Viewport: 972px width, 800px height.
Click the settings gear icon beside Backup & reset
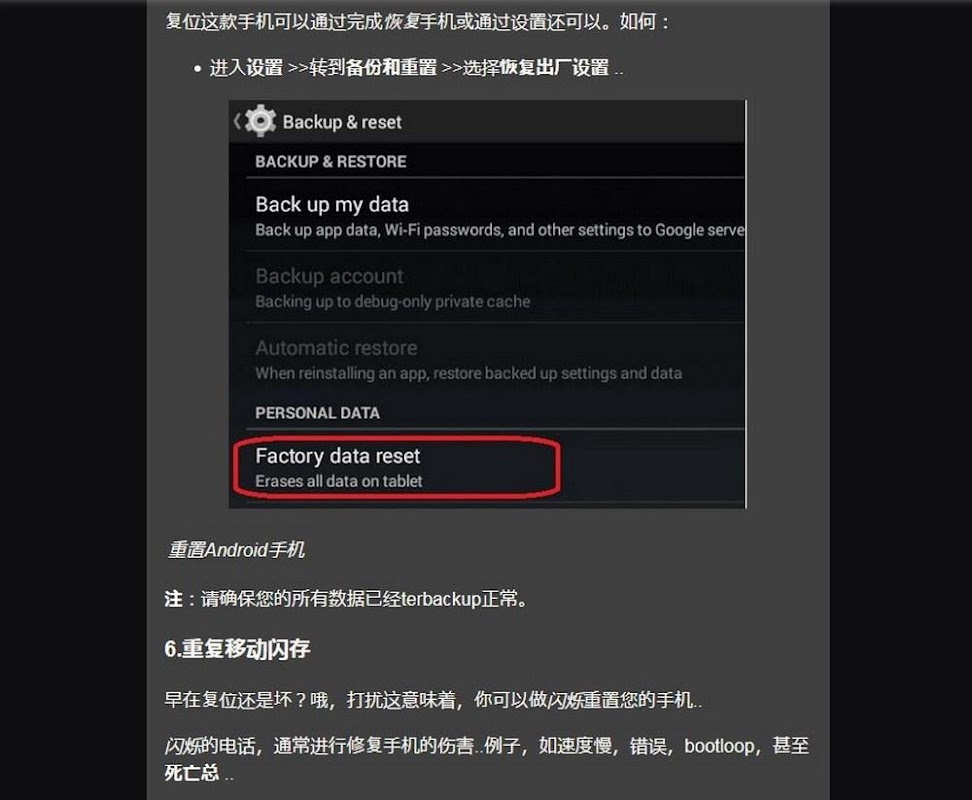[260, 121]
